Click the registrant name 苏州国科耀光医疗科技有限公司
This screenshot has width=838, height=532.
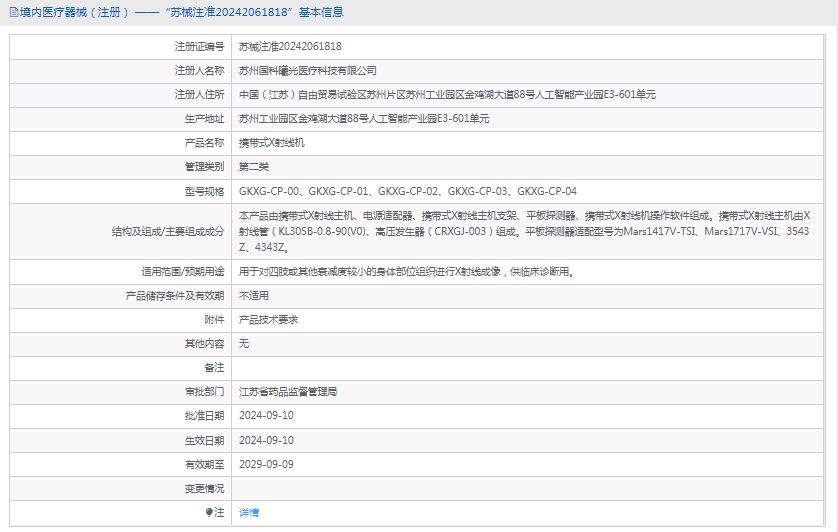point(308,70)
